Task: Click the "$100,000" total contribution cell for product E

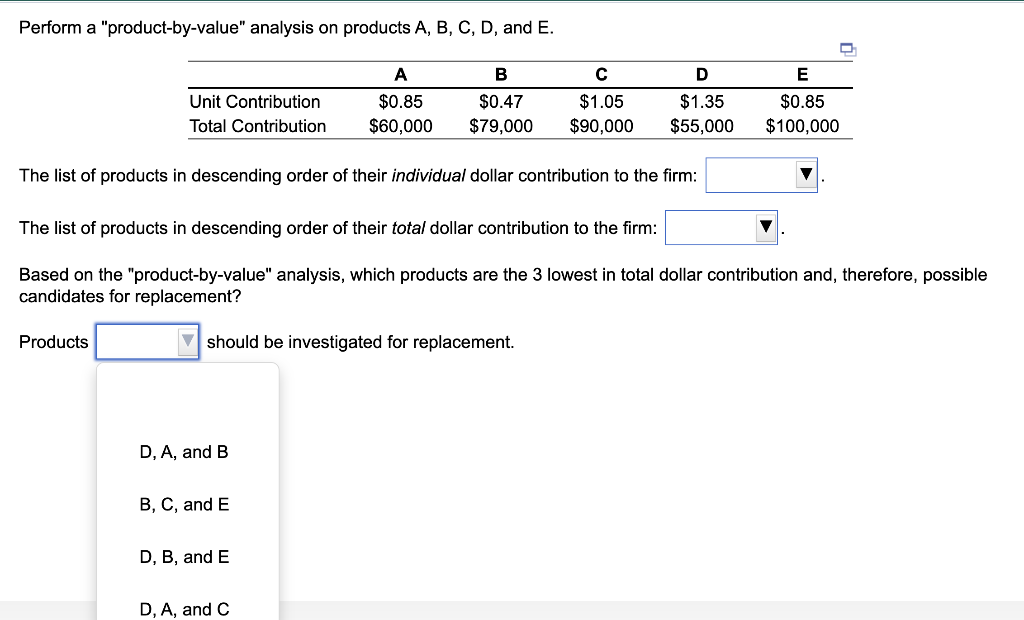Action: click(803, 126)
